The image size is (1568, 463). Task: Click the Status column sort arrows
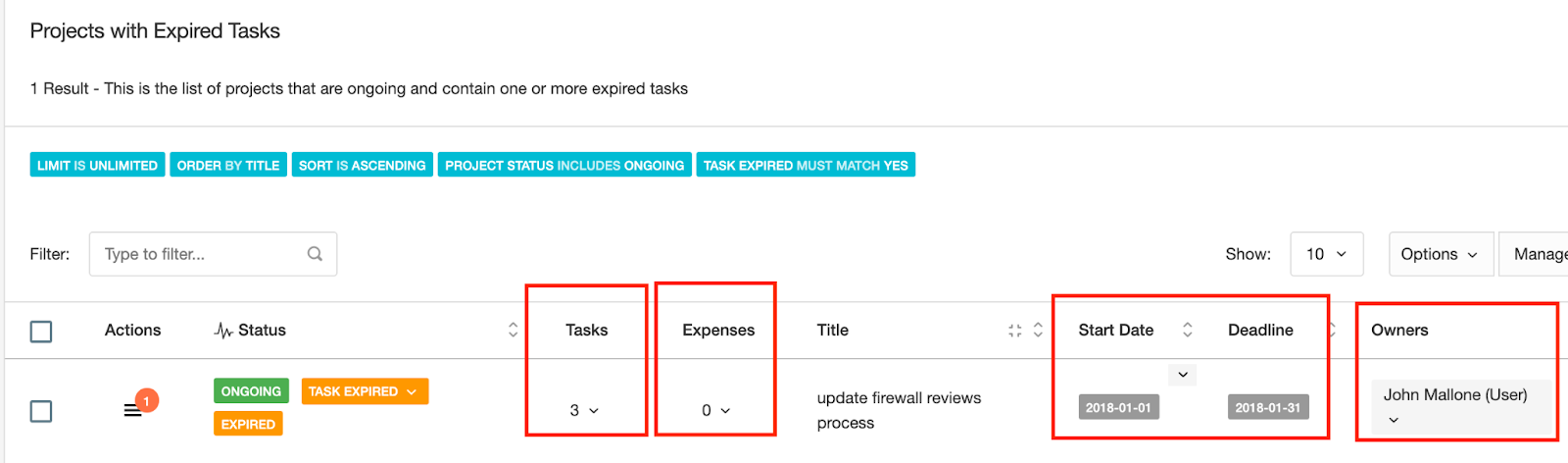(x=513, y=330)
